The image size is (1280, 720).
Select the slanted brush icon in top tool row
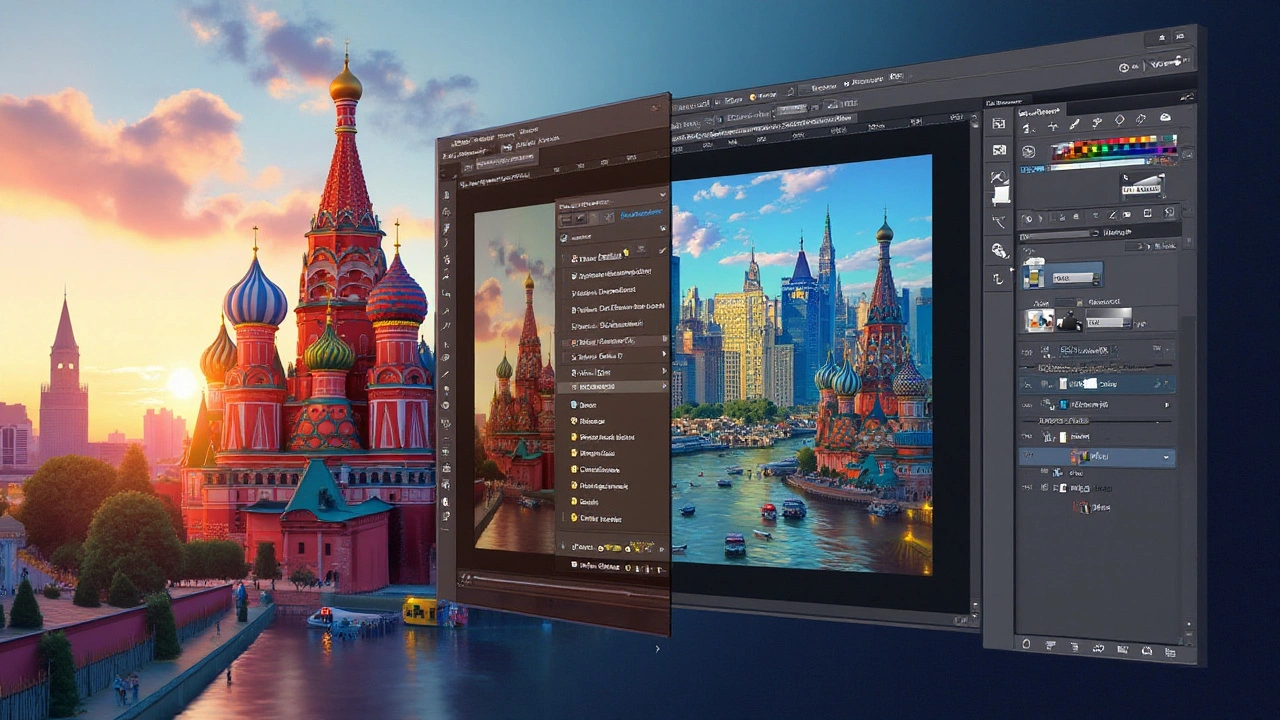[1074, 124]
